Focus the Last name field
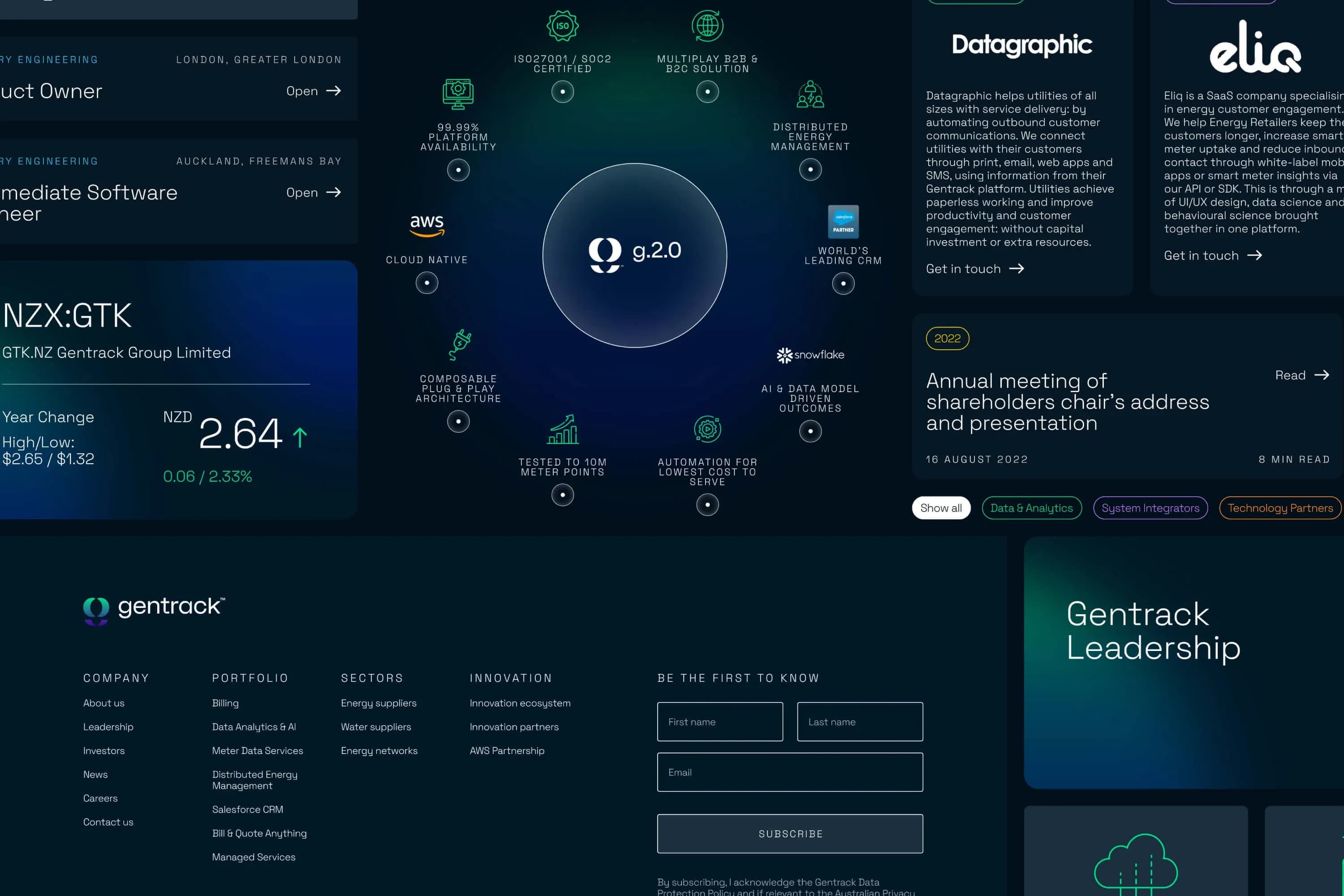Viewport: 1344px width, 896px height. tap(860, 722)
